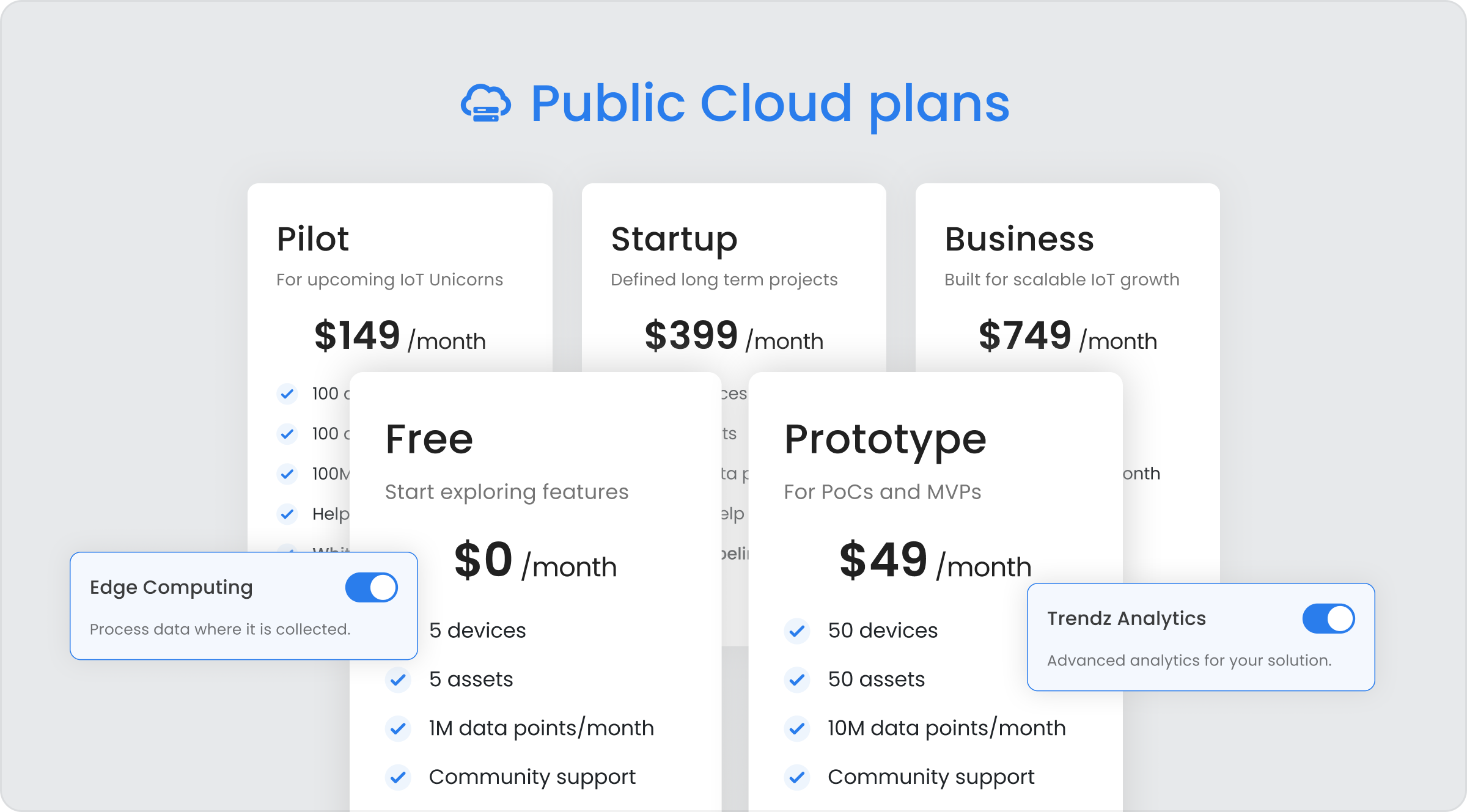Open the Free plan card title
1467x812 pixels.
(429, 439)
